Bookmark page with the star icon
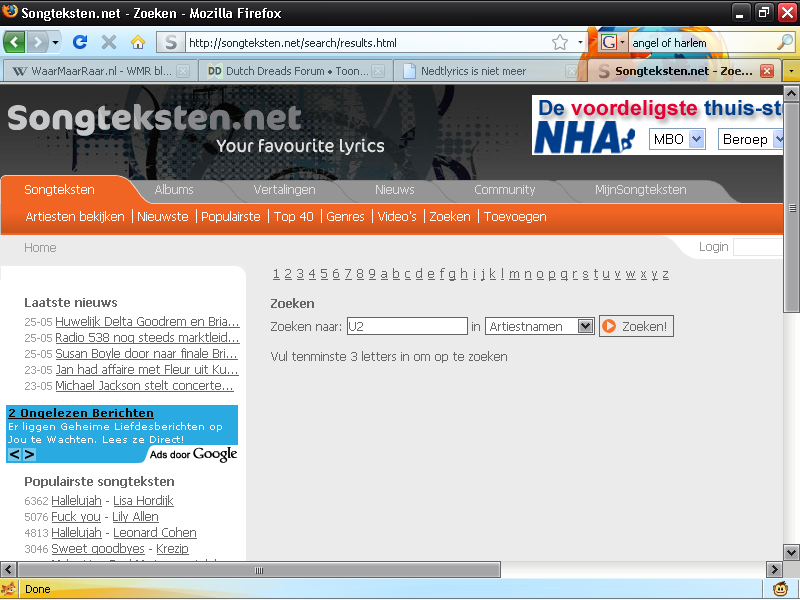Screen dimensions: 800x600 click(x=560, y=42)
